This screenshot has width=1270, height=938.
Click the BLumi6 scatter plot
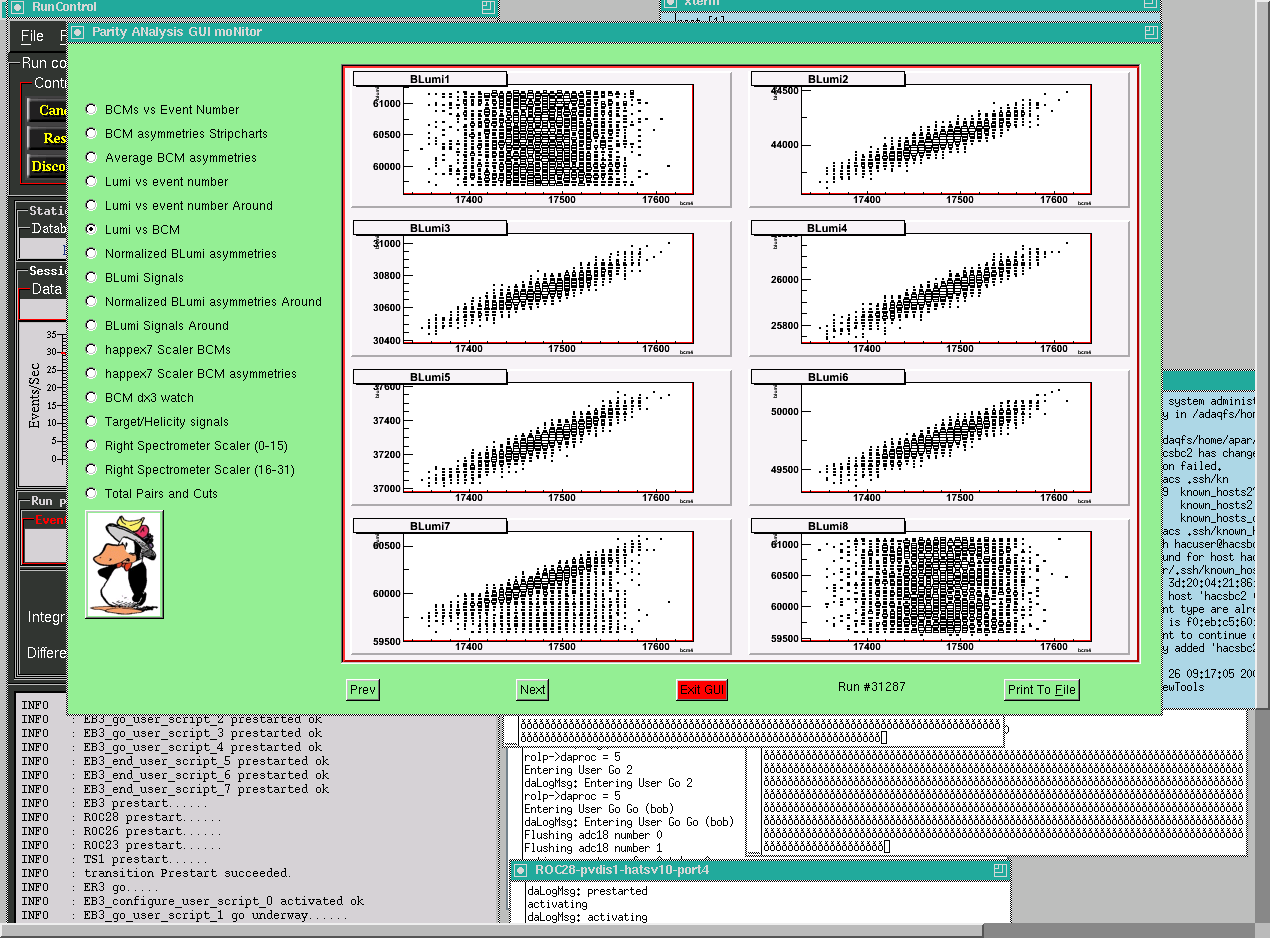tap(939, 437)
